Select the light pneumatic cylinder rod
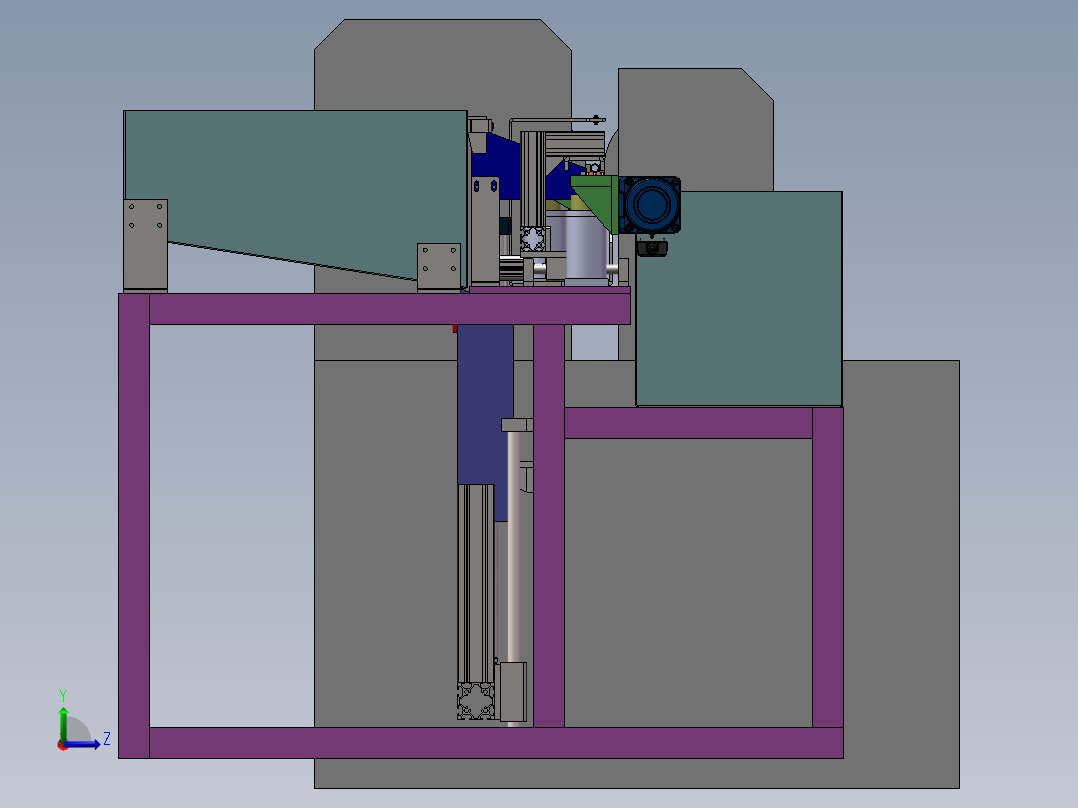Viewport: 1078px width, 808px height. (x=514, y=547)
